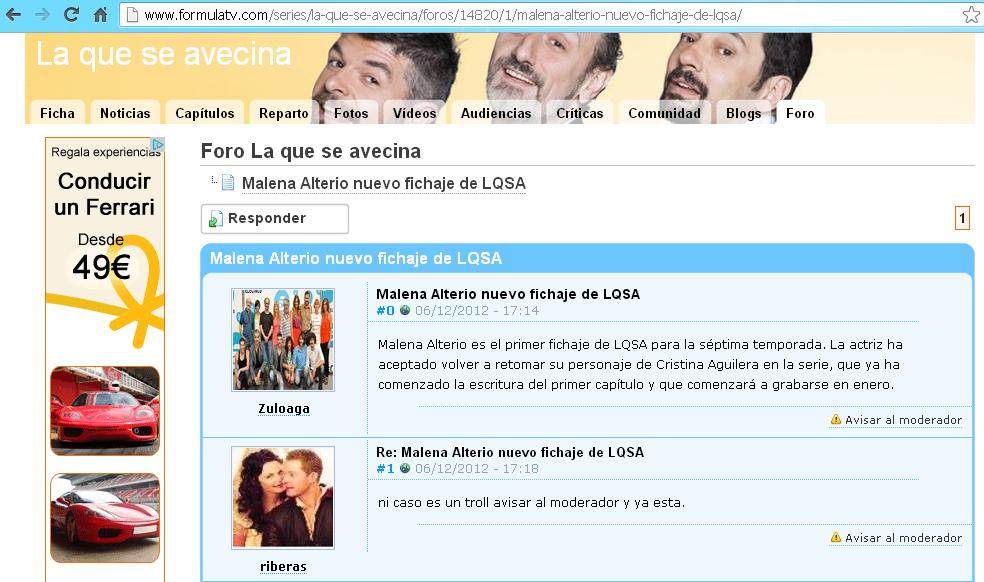Click the browser forward arrow

42,14
